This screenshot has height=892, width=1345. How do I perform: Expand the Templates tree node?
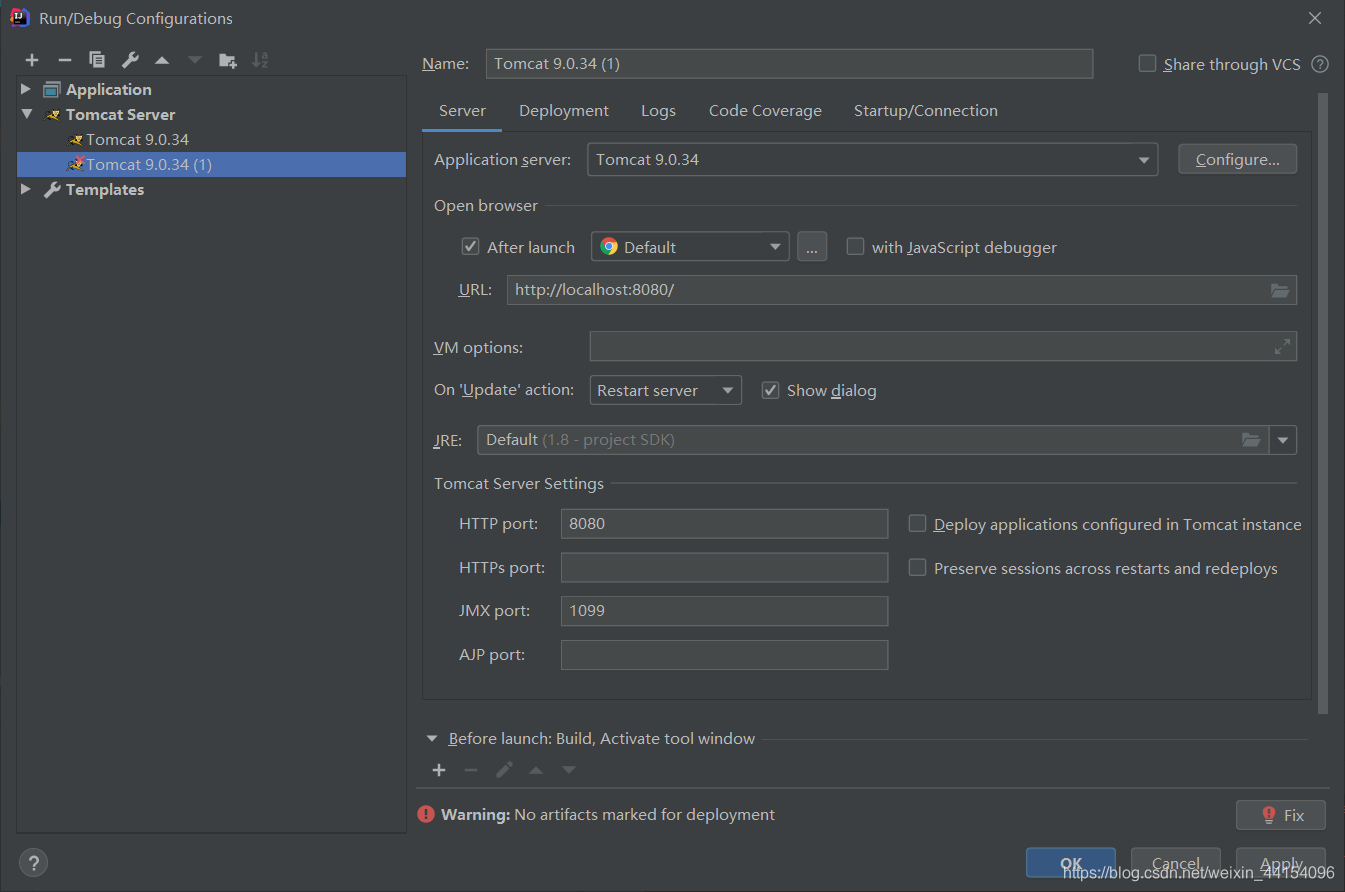click(x=26, y=189)
